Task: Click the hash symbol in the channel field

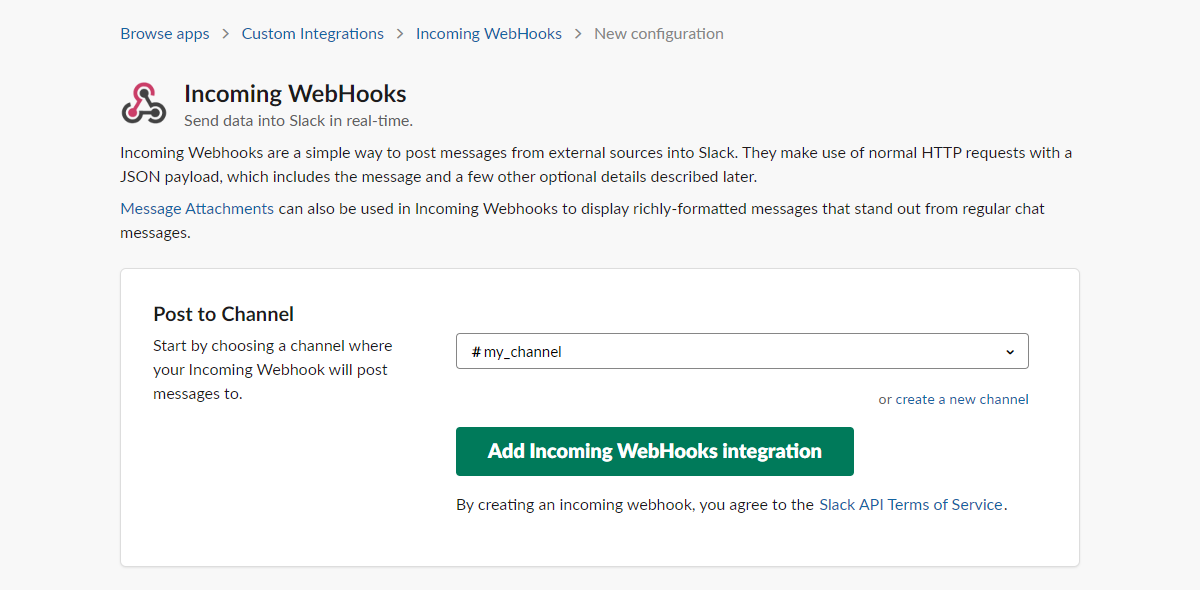Action: 476,351
